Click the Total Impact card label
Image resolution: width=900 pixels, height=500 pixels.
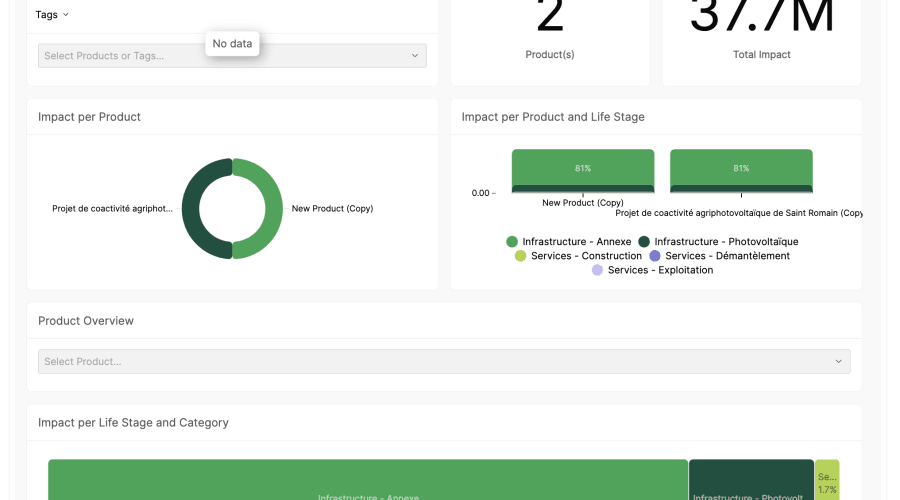[762, 55]
